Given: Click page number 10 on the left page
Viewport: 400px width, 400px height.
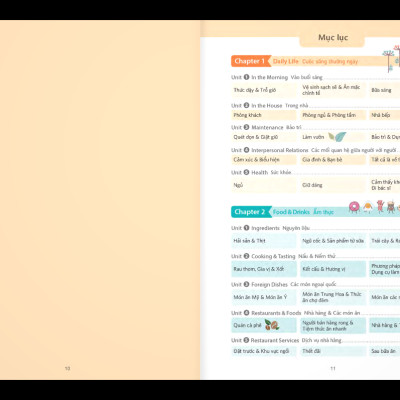Looking at the screenshot, I should tap(67, 368).
